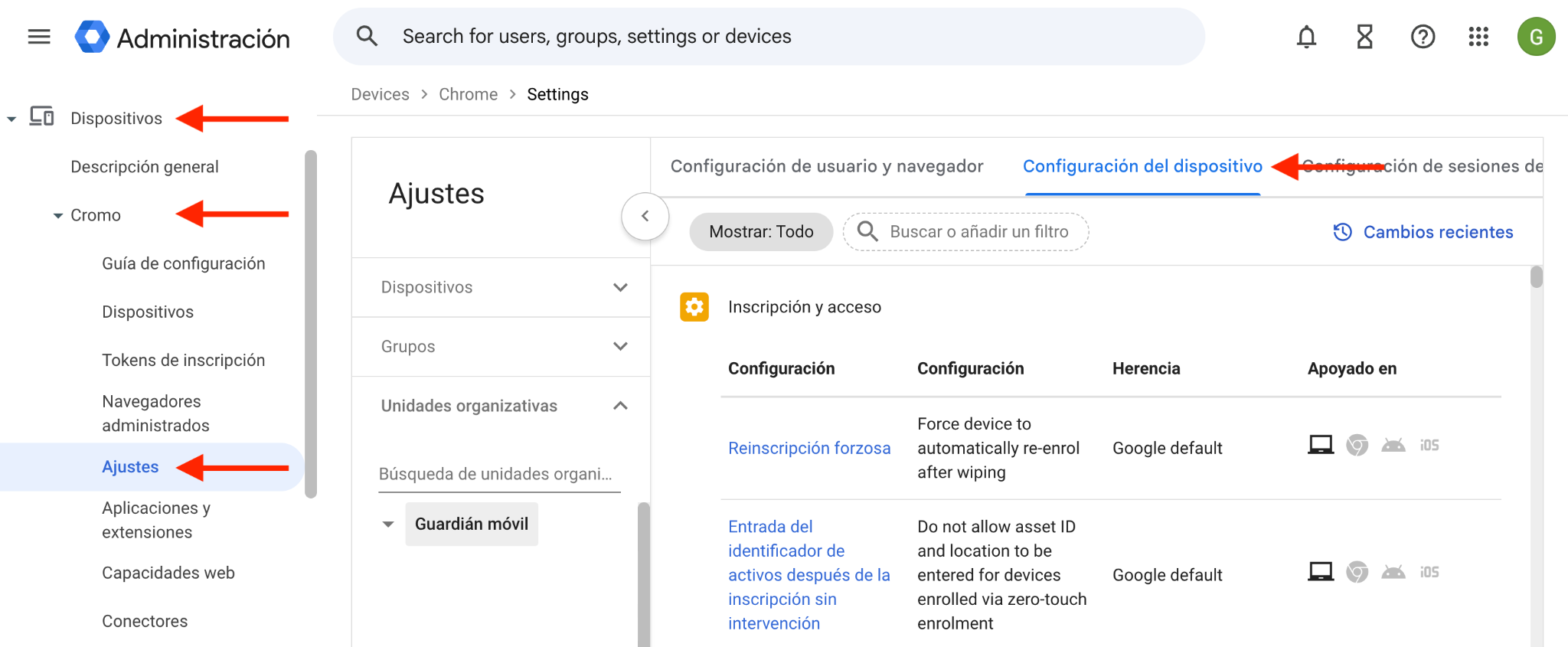Open the hourglass tasks icon
Viewport: 1568px width, 647px height.
pyautogui.click(x=1364, y=37)
